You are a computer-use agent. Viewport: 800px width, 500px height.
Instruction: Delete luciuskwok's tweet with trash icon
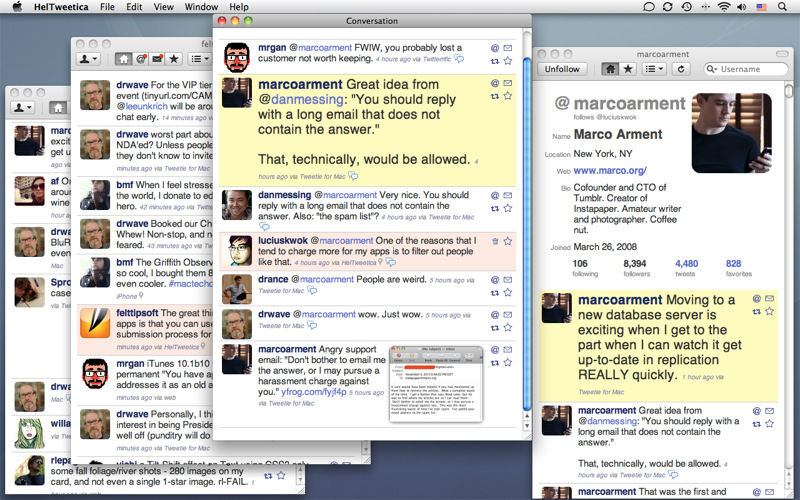click(495, 241)
